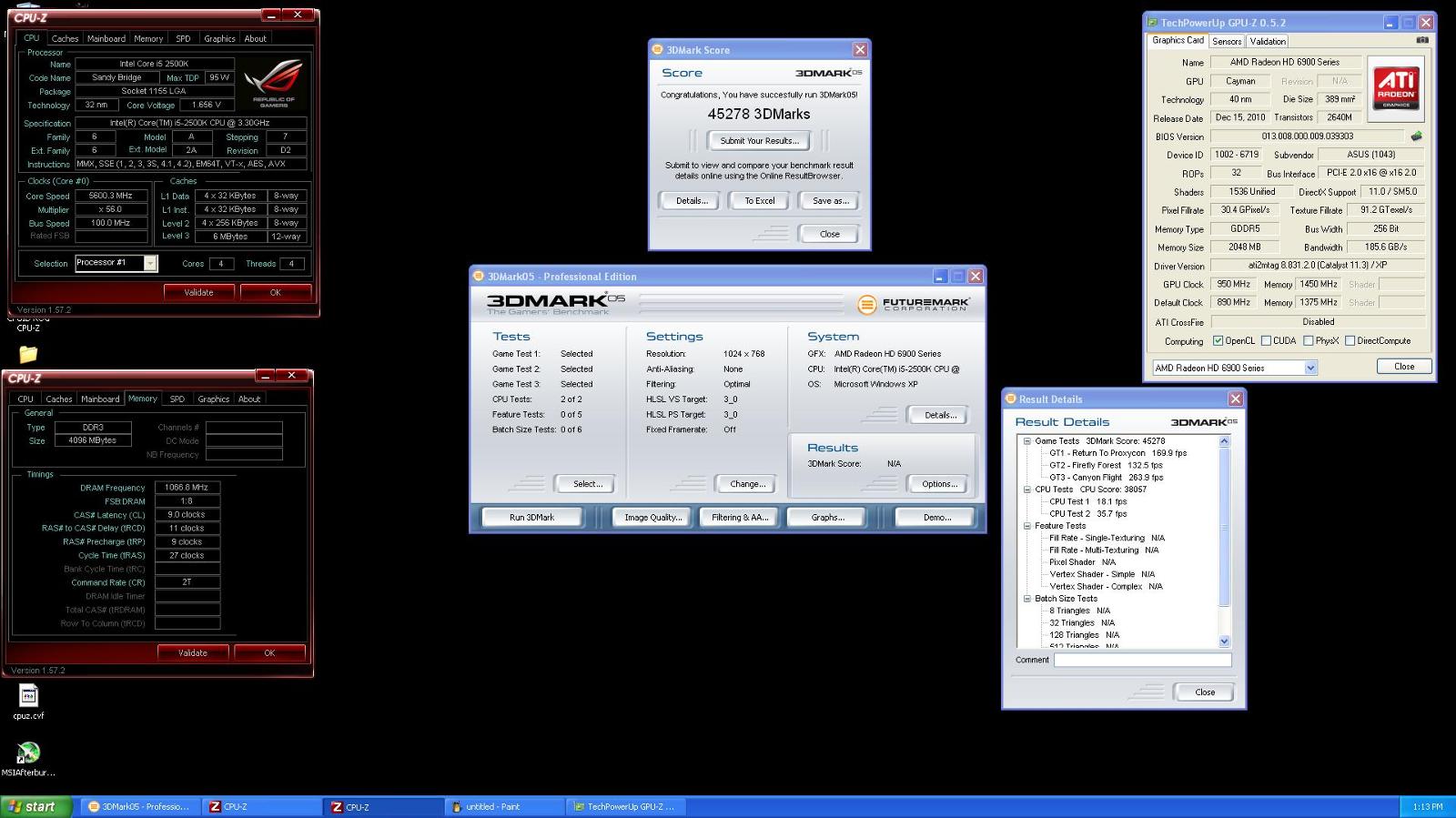This screenshot has width=1456, height=818.
Task: Click the Options... button under Results
Action: tap(939, 484)
